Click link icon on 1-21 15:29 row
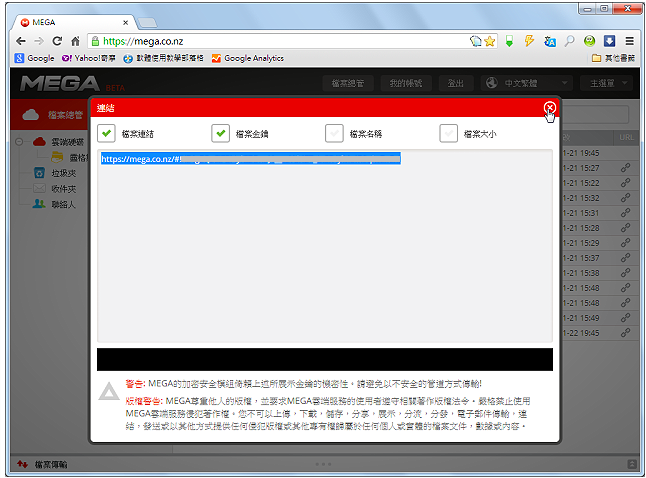646x478 pixels. click(625, 243)
